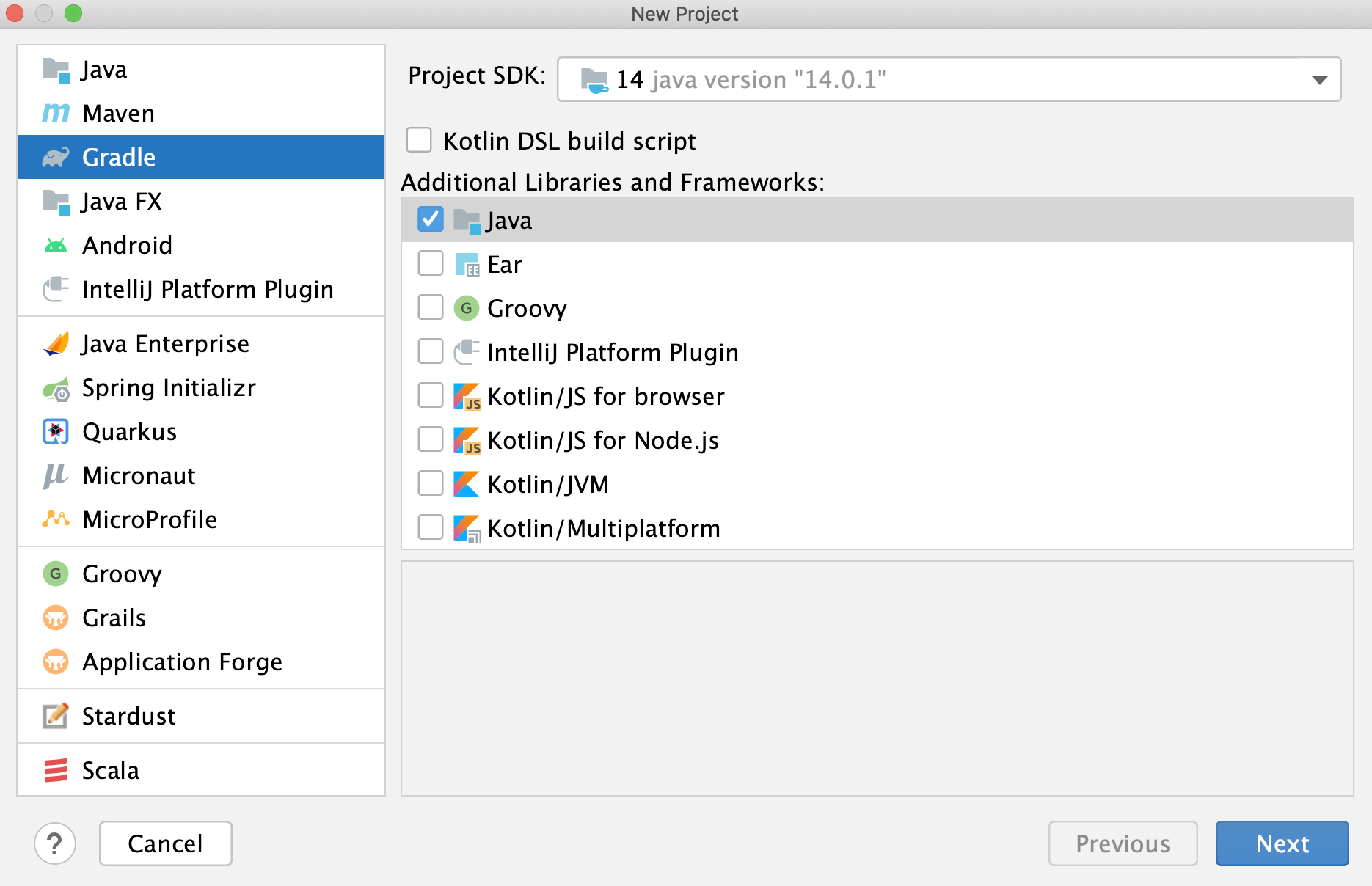The width and height of the screenshot is (1372, 886).
Task: Click the Gradle elephant icon
Action: [x=56, y=157]
